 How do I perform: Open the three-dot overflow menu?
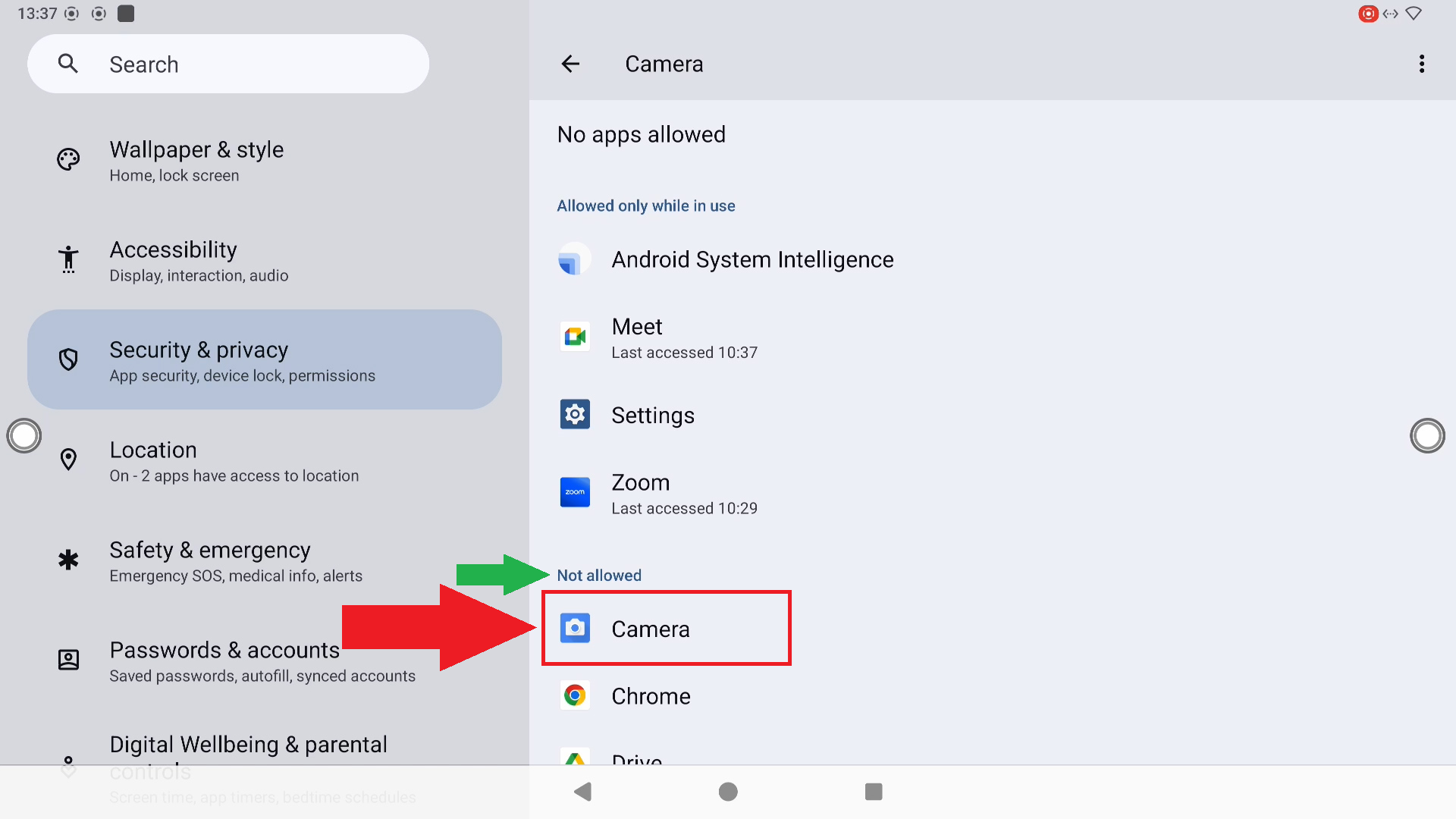(1421, 64)
